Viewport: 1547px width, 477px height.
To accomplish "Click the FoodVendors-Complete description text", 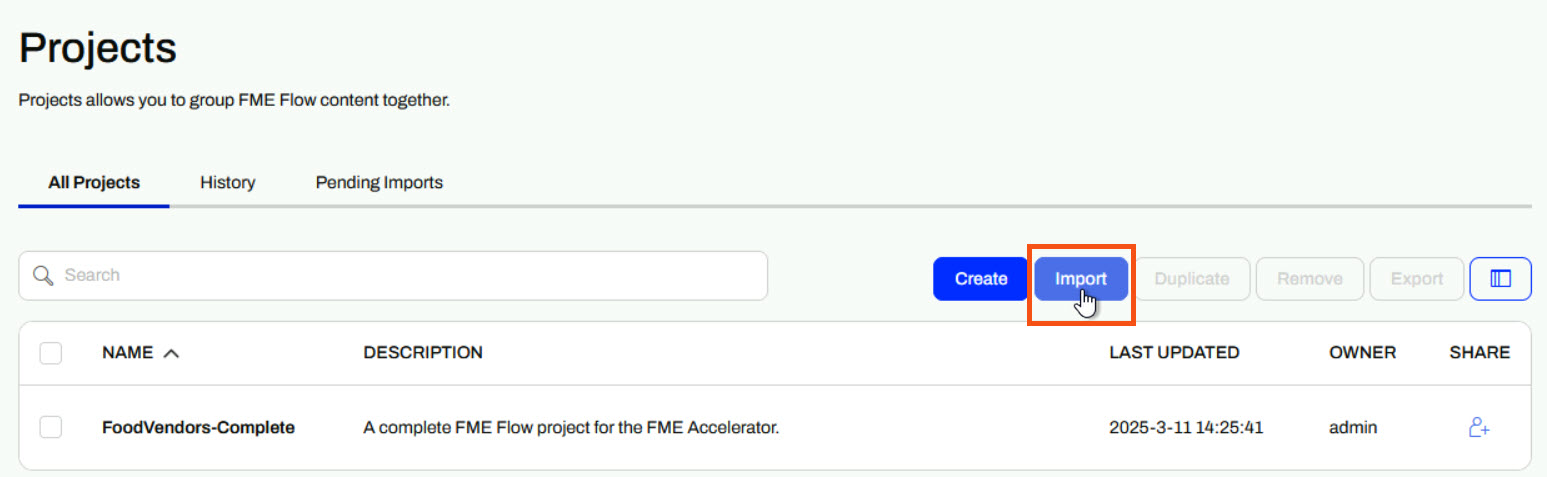I will pos(570,428).
